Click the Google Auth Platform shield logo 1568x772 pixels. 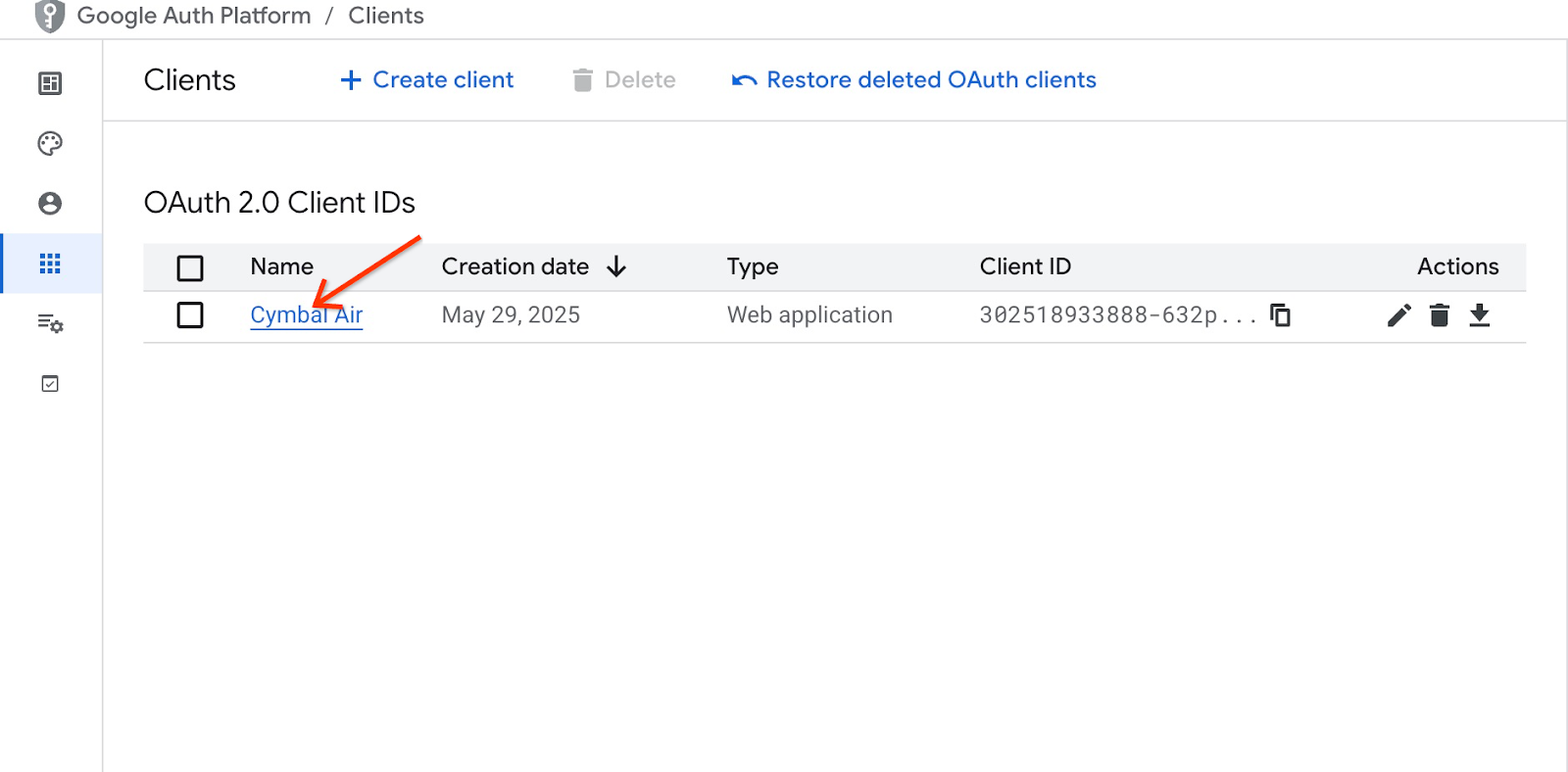49,17
